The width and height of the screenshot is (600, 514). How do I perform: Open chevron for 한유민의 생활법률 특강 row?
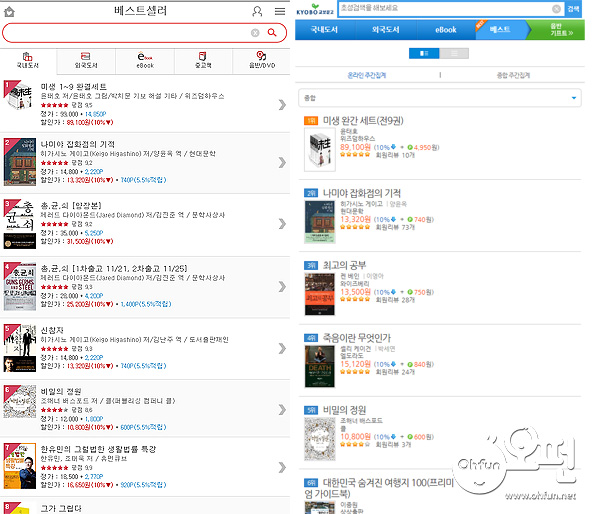click(x=282, y=467)
